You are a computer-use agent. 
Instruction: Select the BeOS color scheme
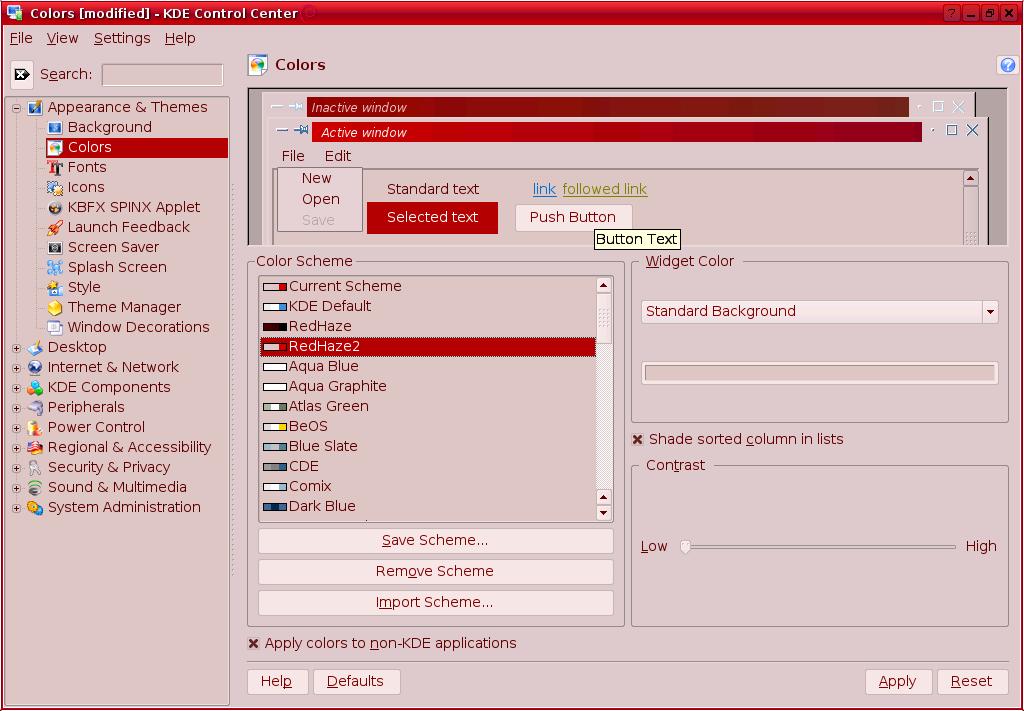[x=428, y=426]
